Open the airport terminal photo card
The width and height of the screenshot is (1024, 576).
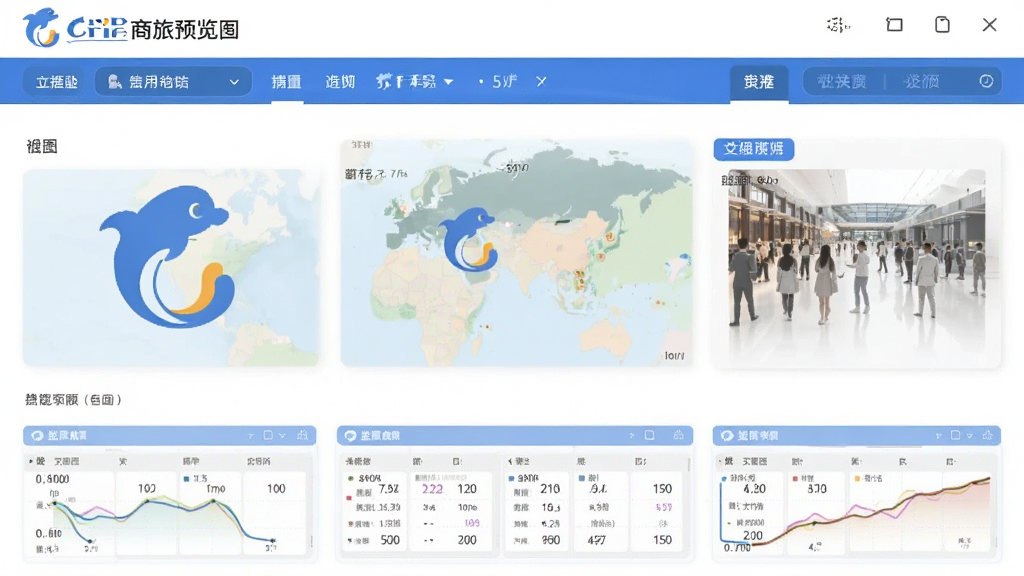pyautogui.click(x=856, y=253)
